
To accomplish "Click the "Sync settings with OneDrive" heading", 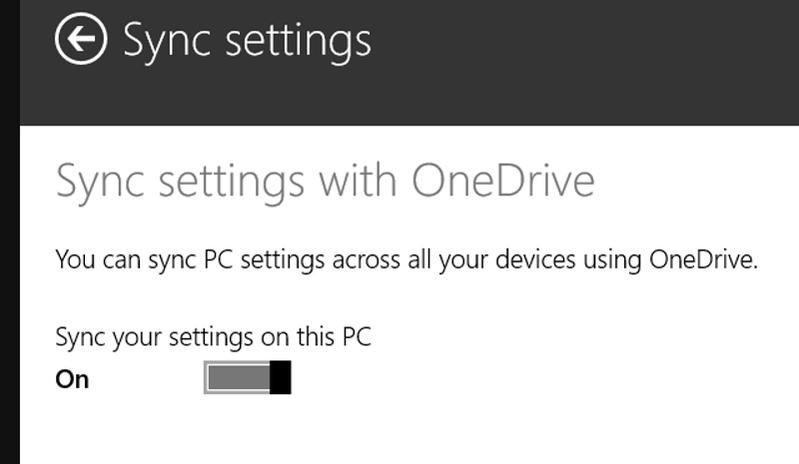I will [325, 183].
